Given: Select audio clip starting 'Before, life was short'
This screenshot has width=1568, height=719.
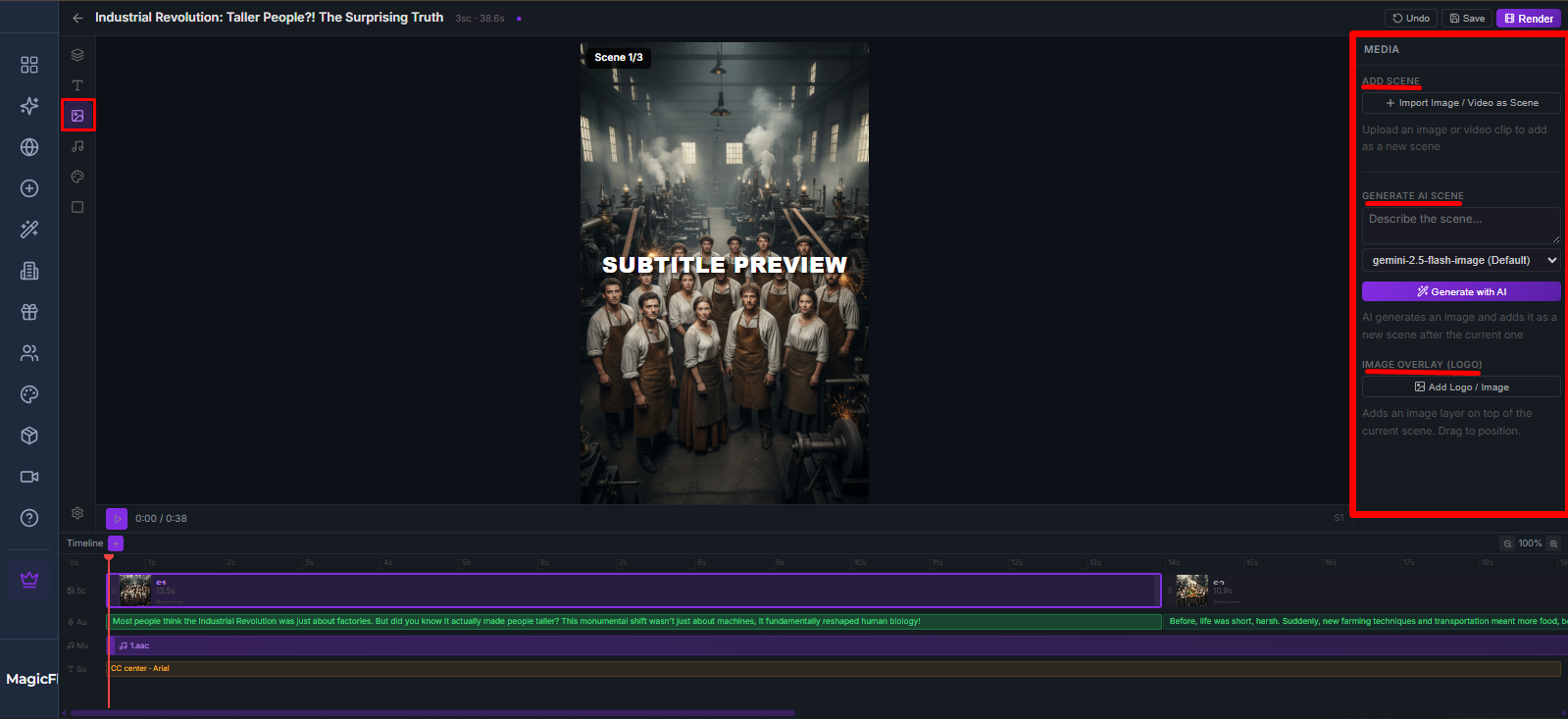Looking at the screenshot, I should pos(1367,621).
